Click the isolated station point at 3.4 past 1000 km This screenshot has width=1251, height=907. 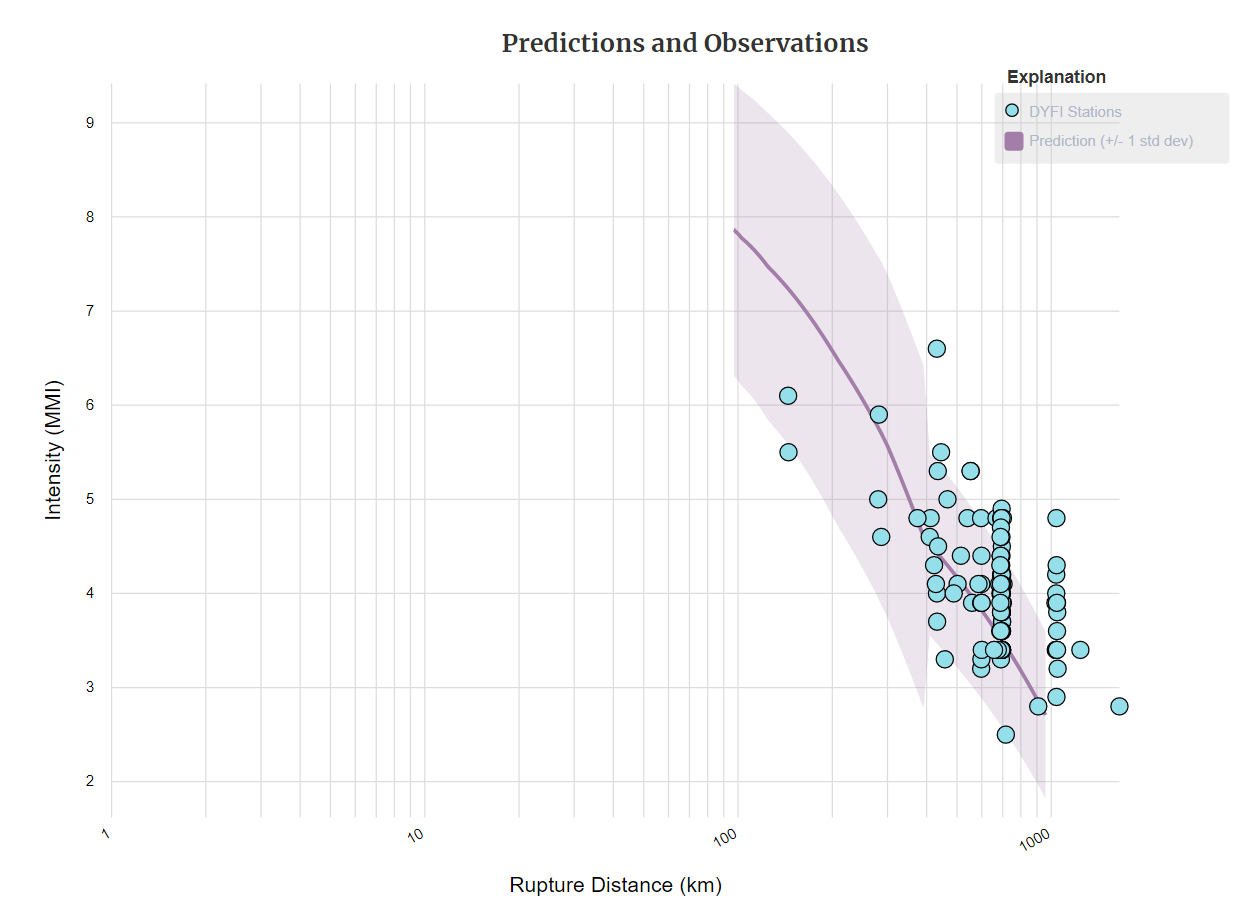(x=1080, y=650)
